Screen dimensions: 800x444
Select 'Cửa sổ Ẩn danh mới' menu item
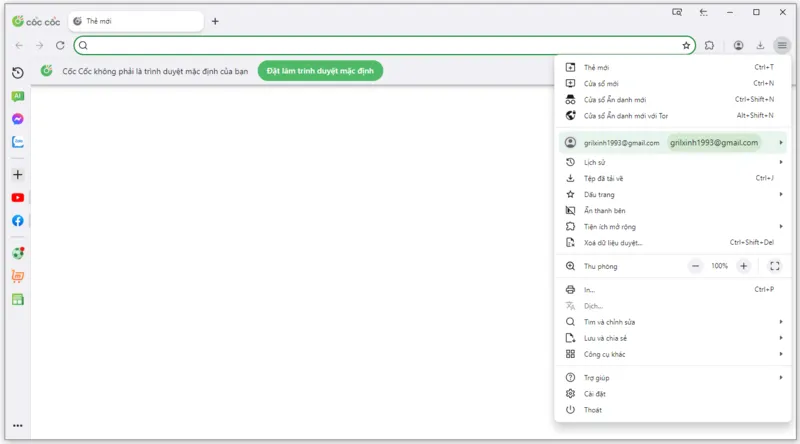[x=672, y=100]
